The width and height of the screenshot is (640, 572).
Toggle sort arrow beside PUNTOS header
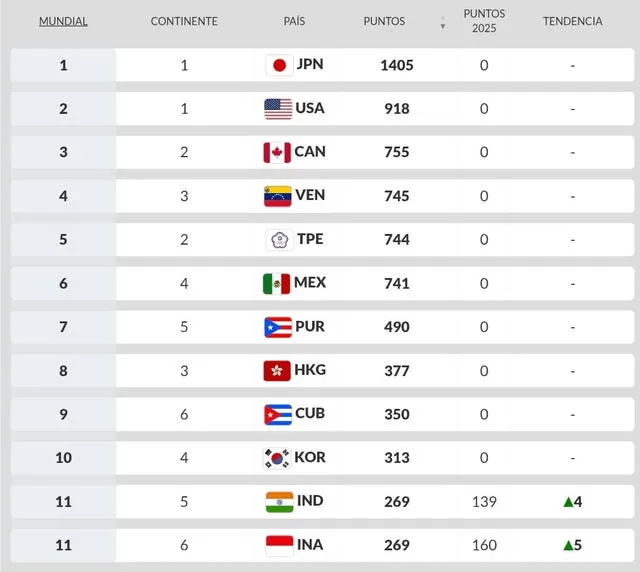[443, 22]
